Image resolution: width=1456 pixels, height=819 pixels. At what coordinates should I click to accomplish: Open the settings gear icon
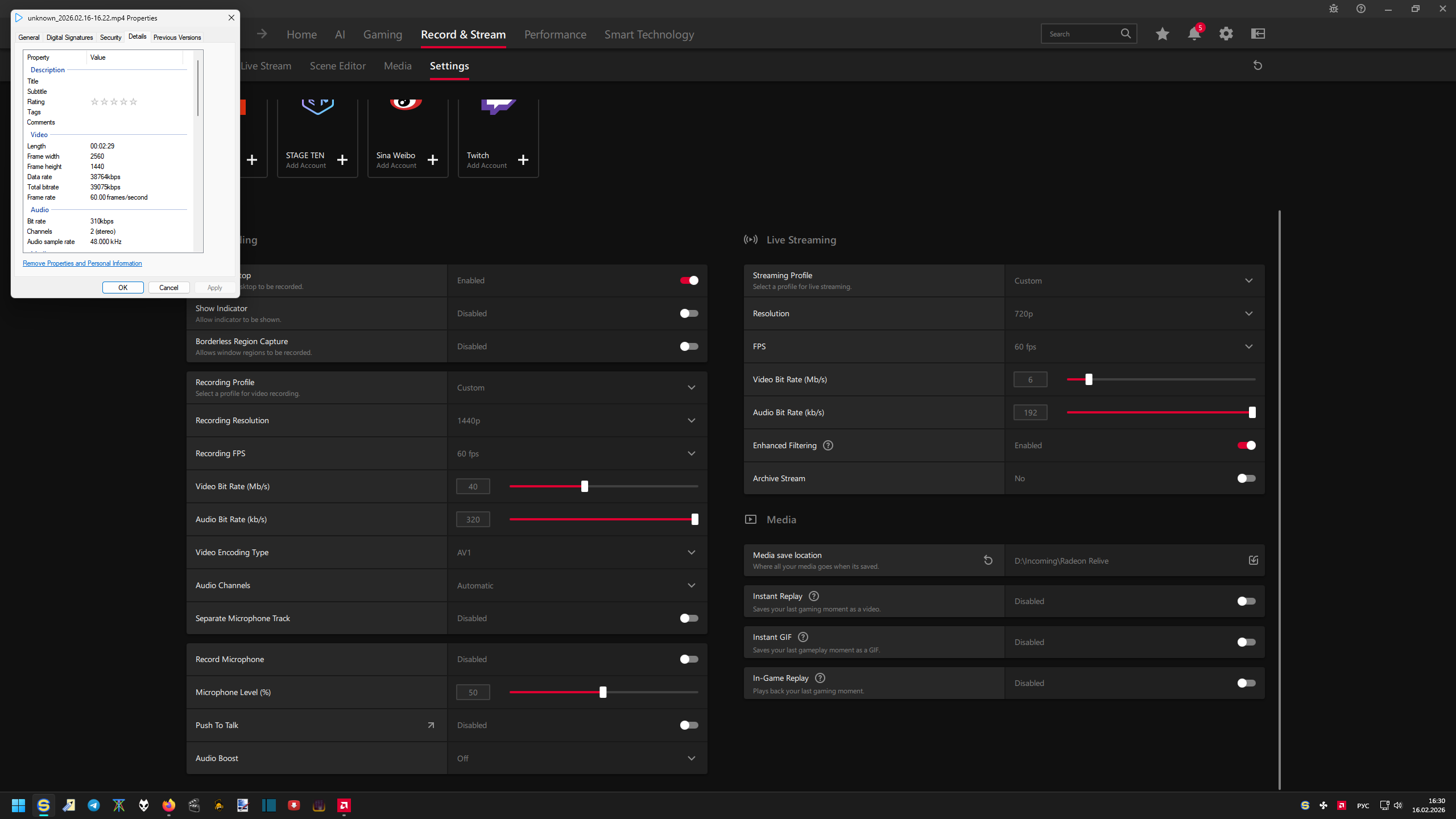[1226, 34]
